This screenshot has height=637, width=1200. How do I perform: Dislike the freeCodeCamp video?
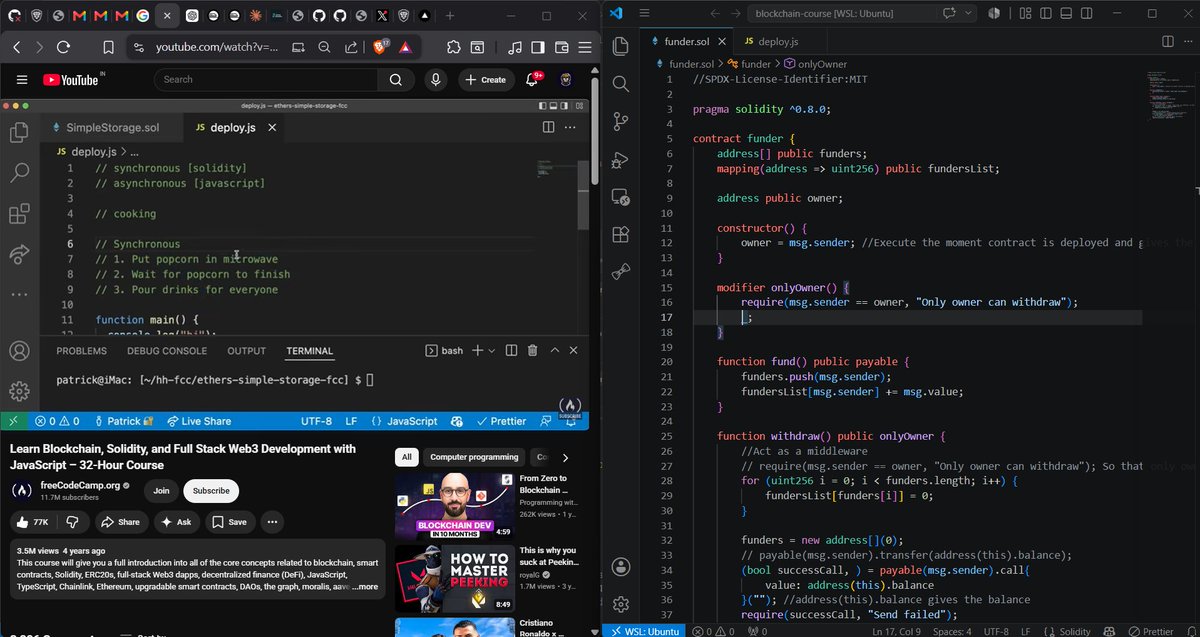click(x=72, y=522)
